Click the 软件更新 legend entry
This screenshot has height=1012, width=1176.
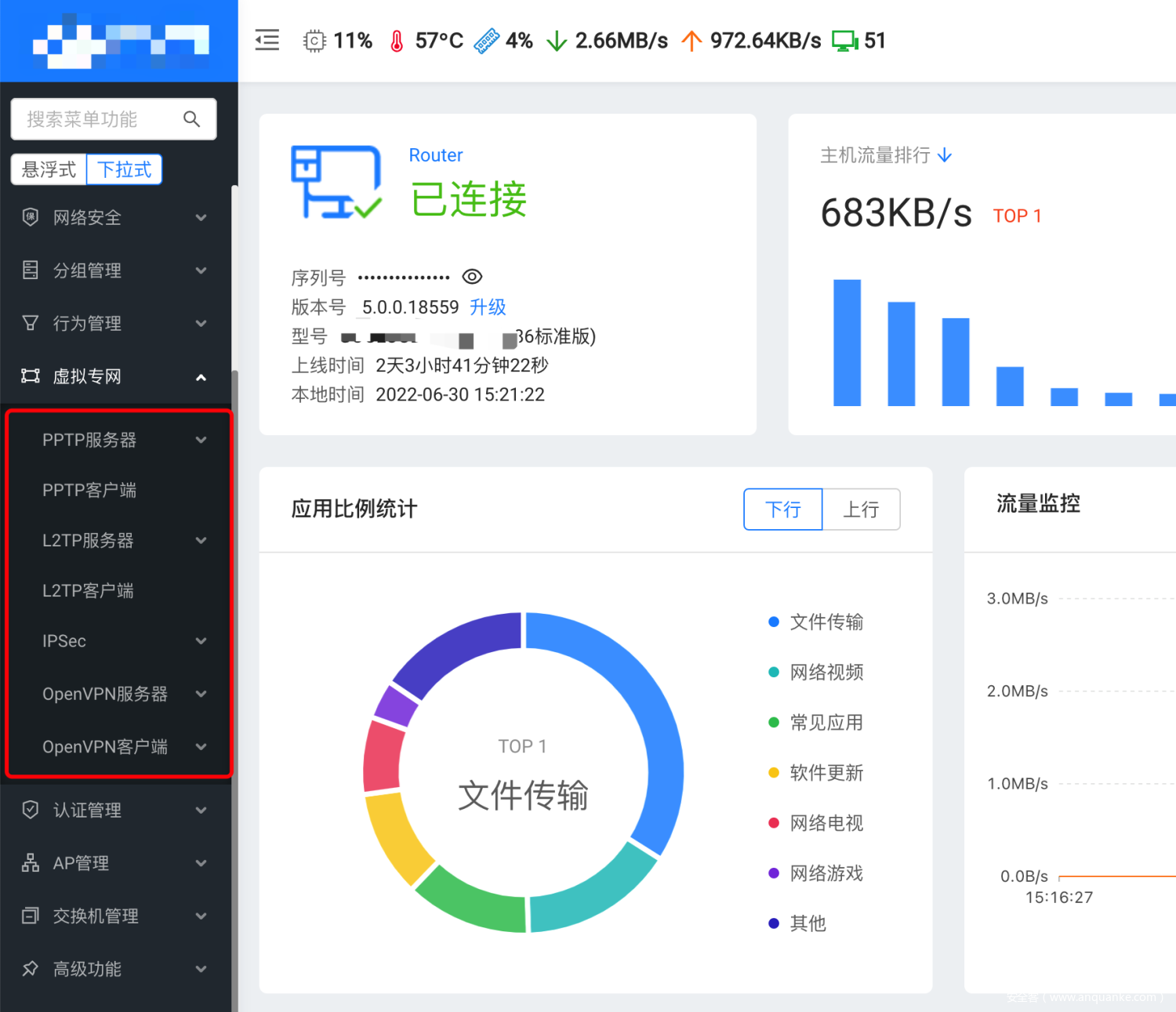(x=816, y=773)
